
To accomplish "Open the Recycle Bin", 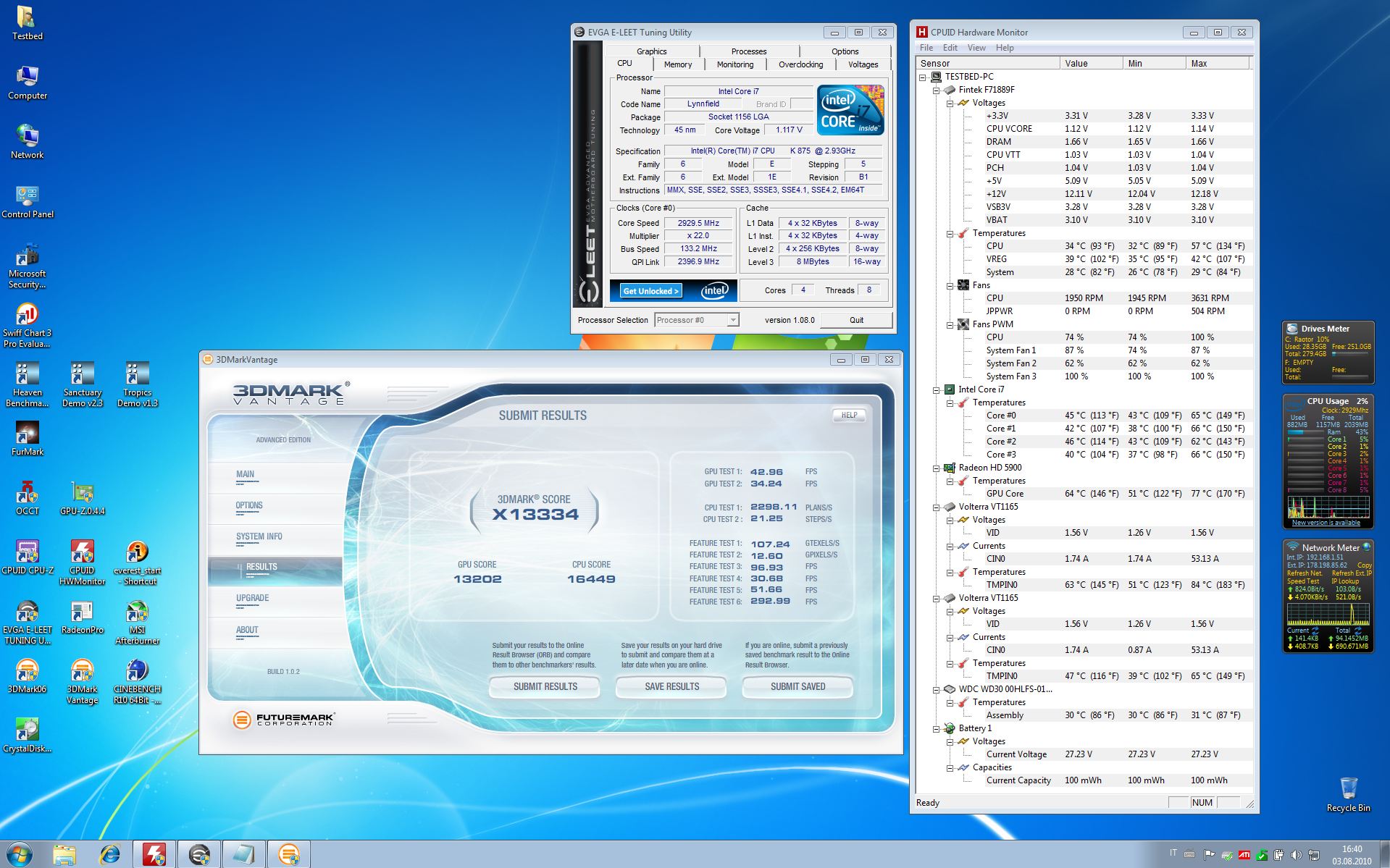I will 1348,794.
